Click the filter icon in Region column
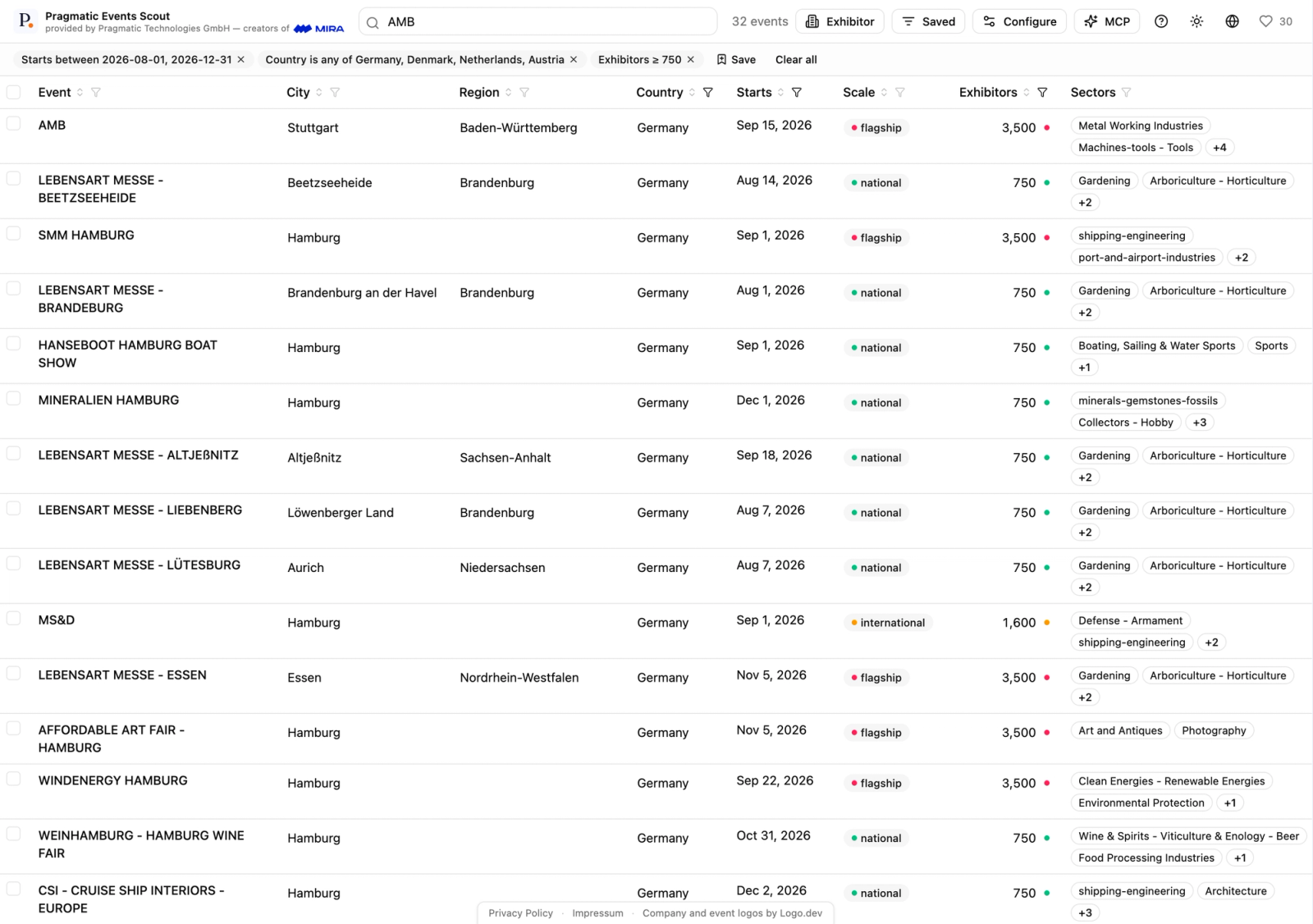Viewport: 1313px width, 924px height. [524, 93]
